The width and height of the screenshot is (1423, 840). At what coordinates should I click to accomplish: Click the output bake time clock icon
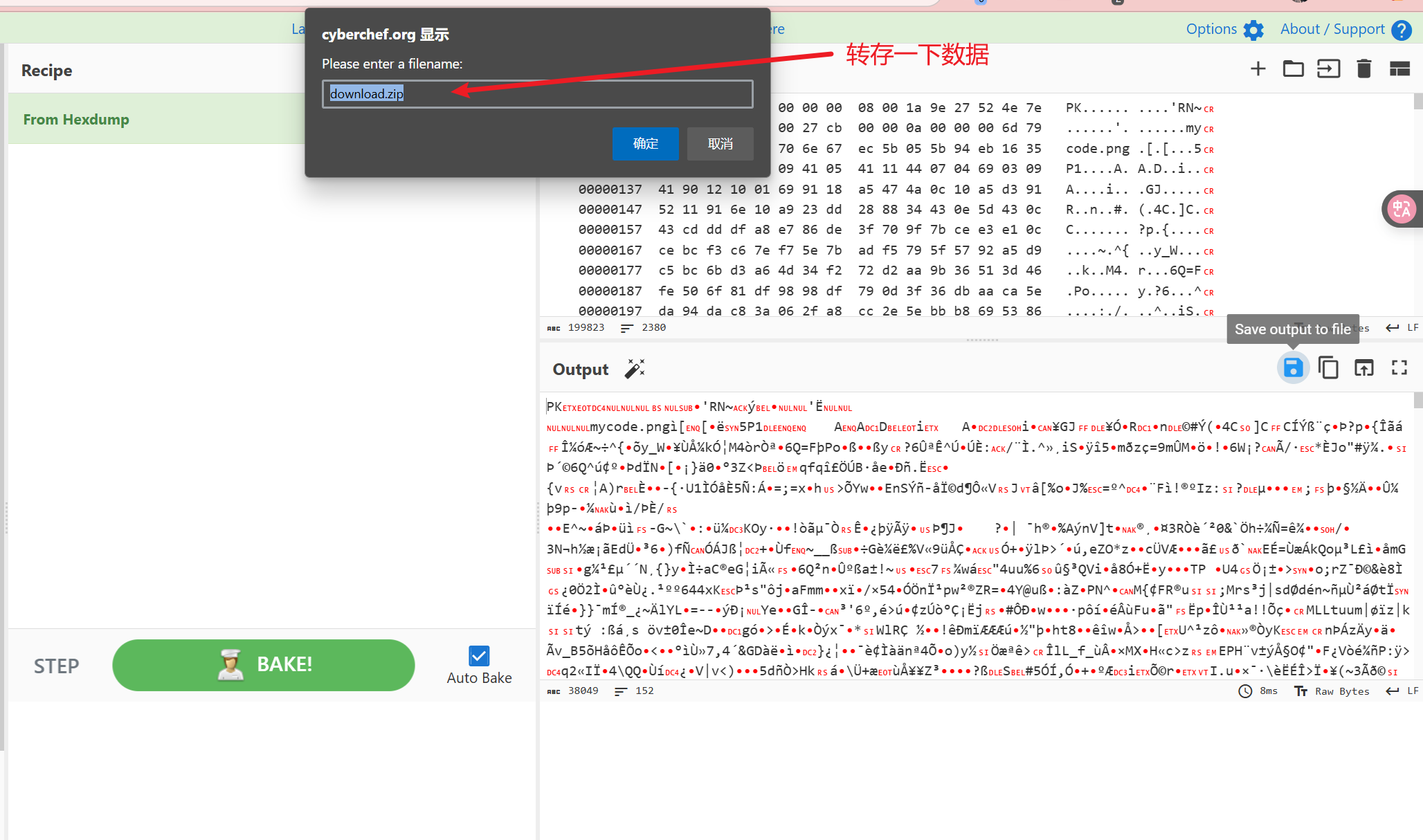point(1245,691)
